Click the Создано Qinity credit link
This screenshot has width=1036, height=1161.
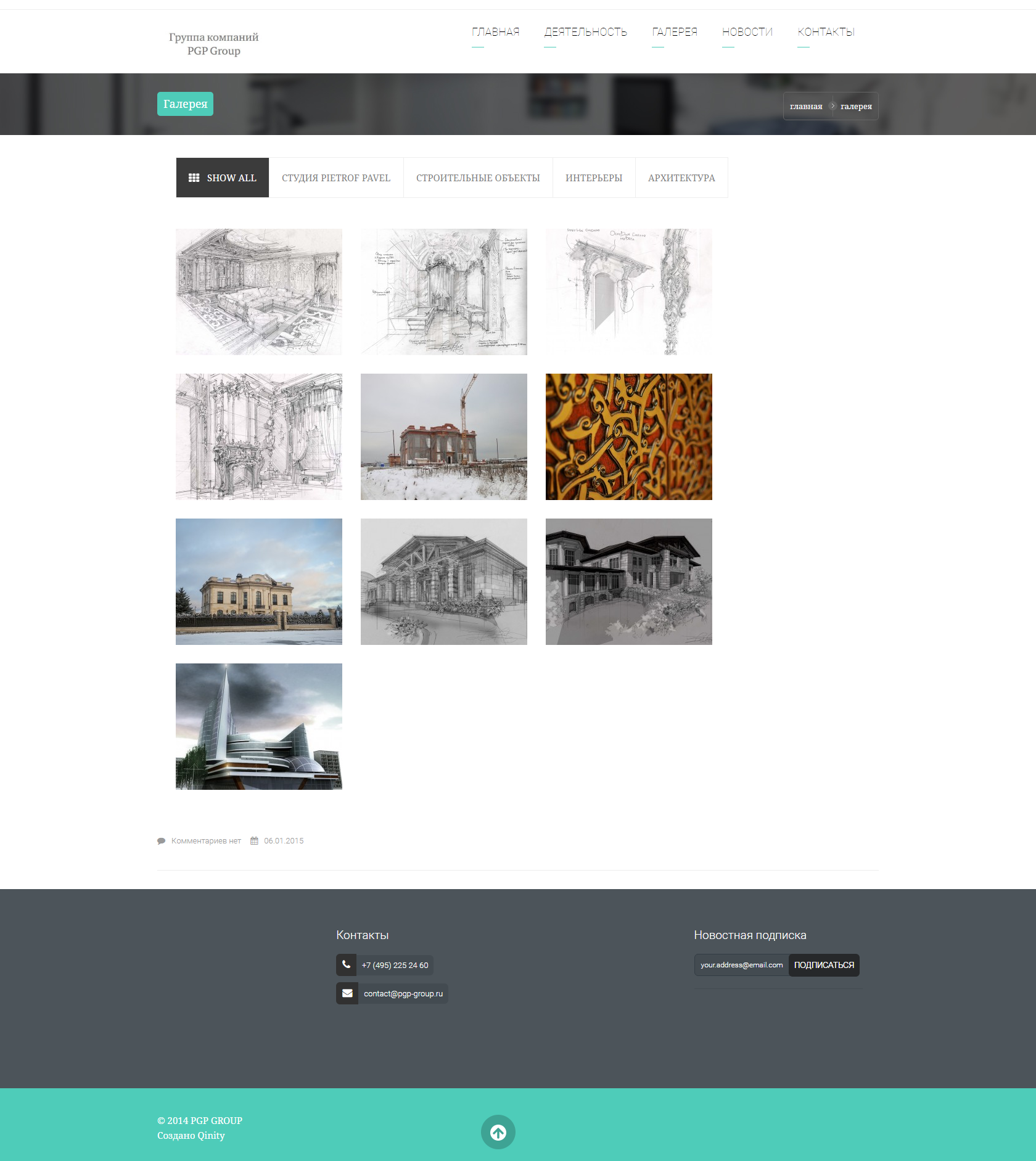191,1136
